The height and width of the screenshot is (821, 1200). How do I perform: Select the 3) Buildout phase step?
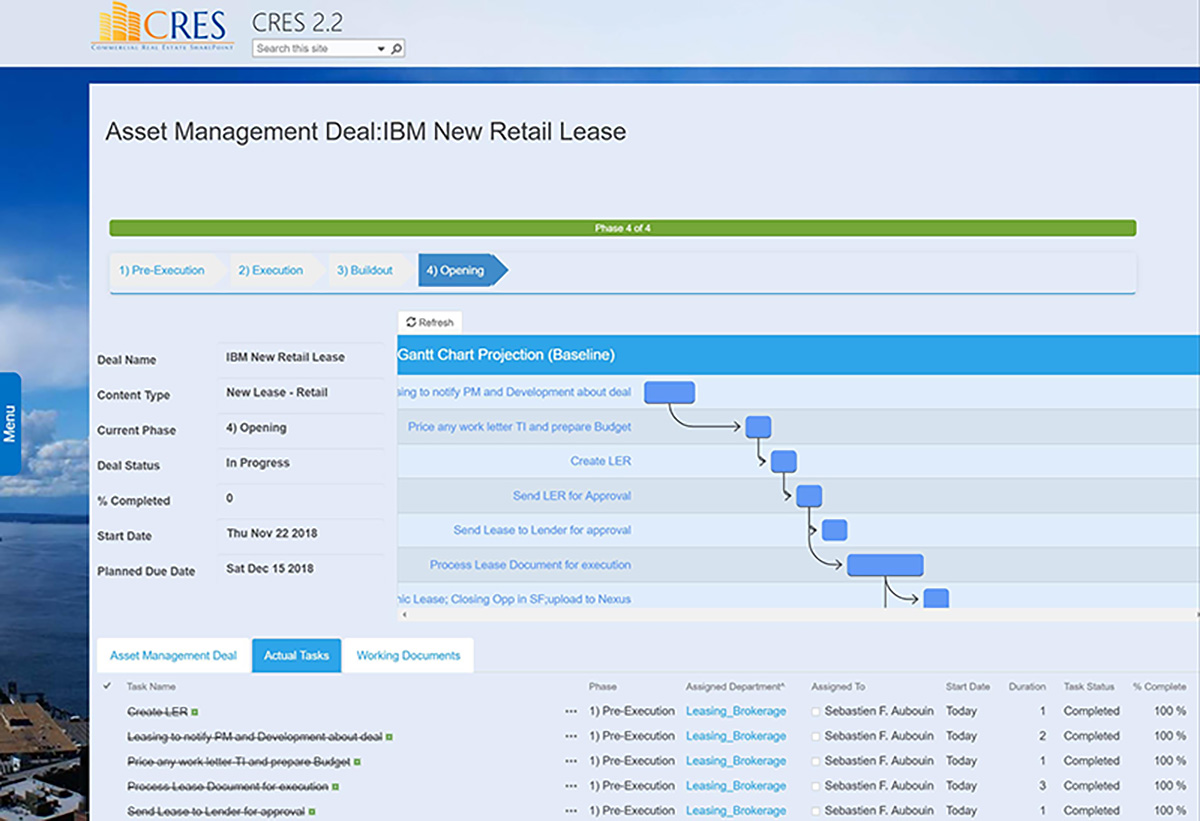pos(365,270)
